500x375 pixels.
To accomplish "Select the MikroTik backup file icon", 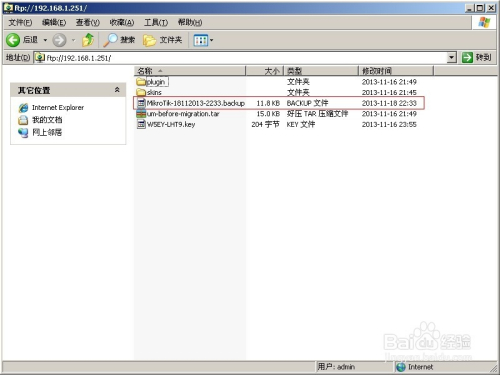I will pos(141,103).
